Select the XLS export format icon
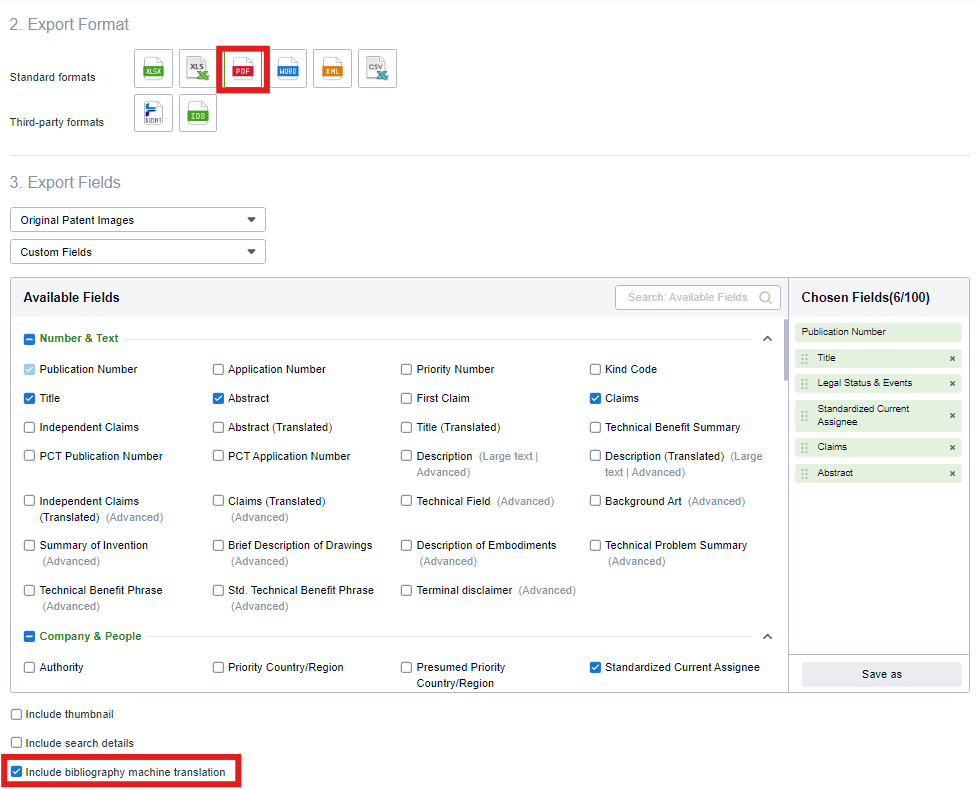The height and width of the screenshot is (789, 978). click(198, 68)
